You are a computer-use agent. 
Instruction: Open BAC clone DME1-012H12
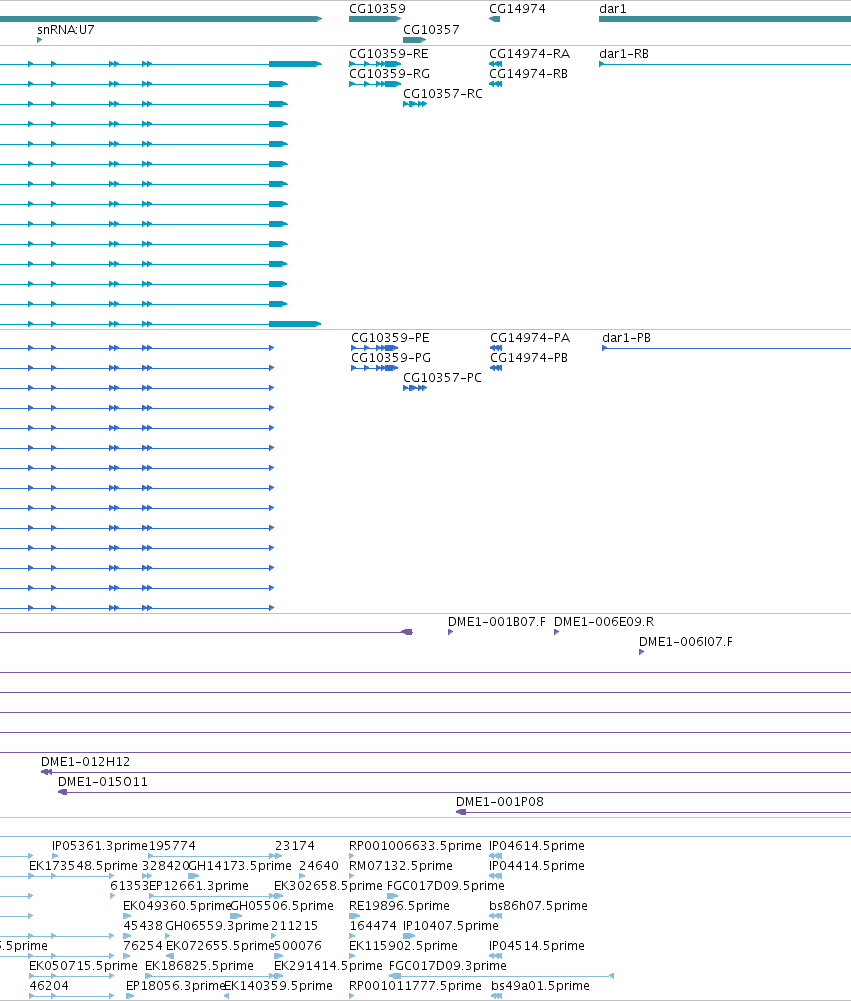coord(86,762)
